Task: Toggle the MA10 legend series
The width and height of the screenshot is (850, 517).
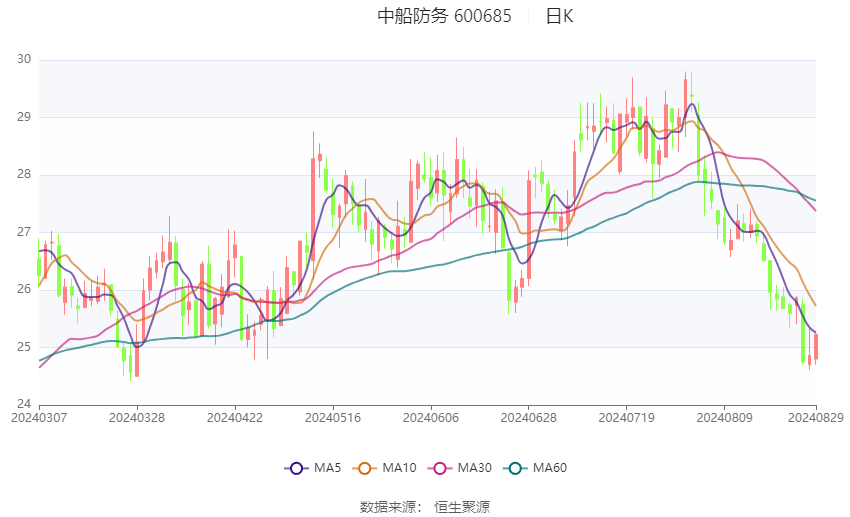Action: click(x=384, y=468)
